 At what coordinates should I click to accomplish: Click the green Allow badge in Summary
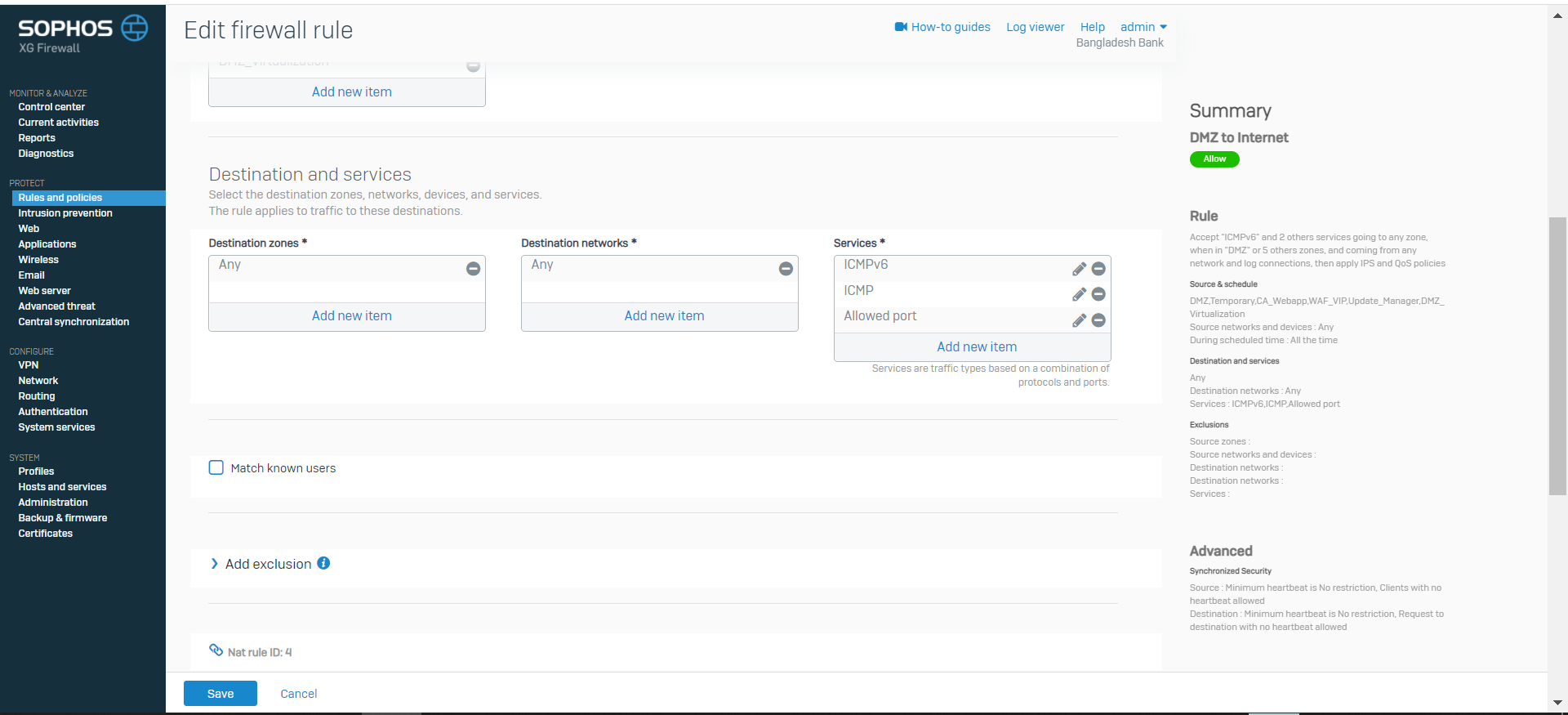[1214, 159]
